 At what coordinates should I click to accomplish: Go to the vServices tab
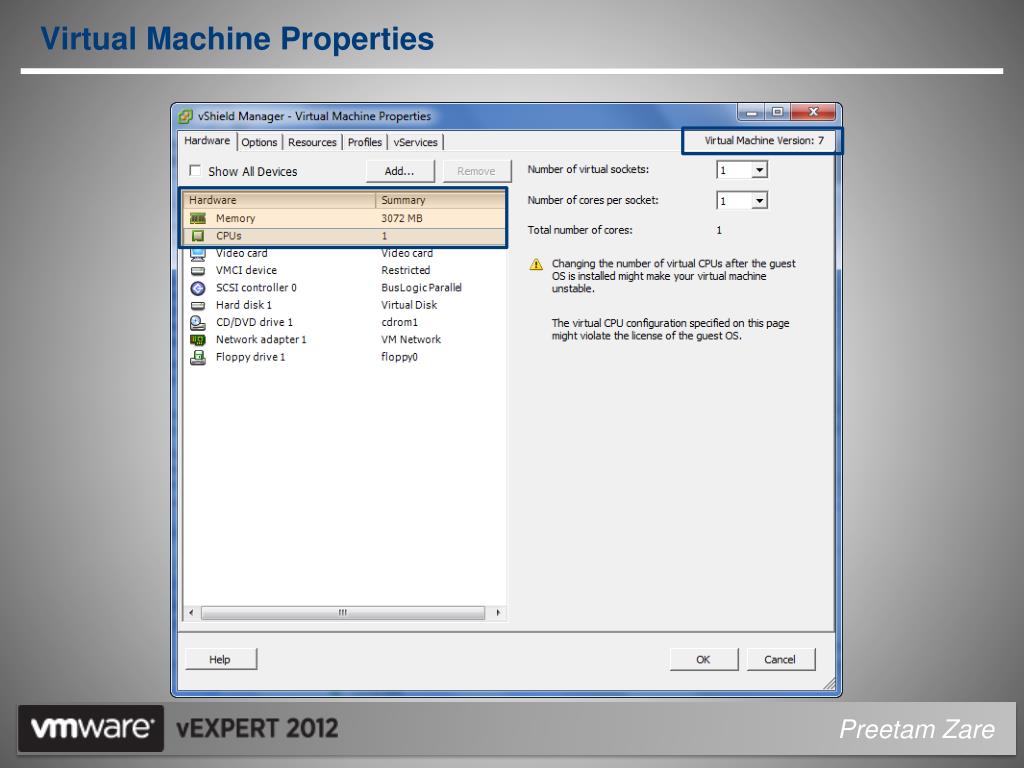pos(415,142)
